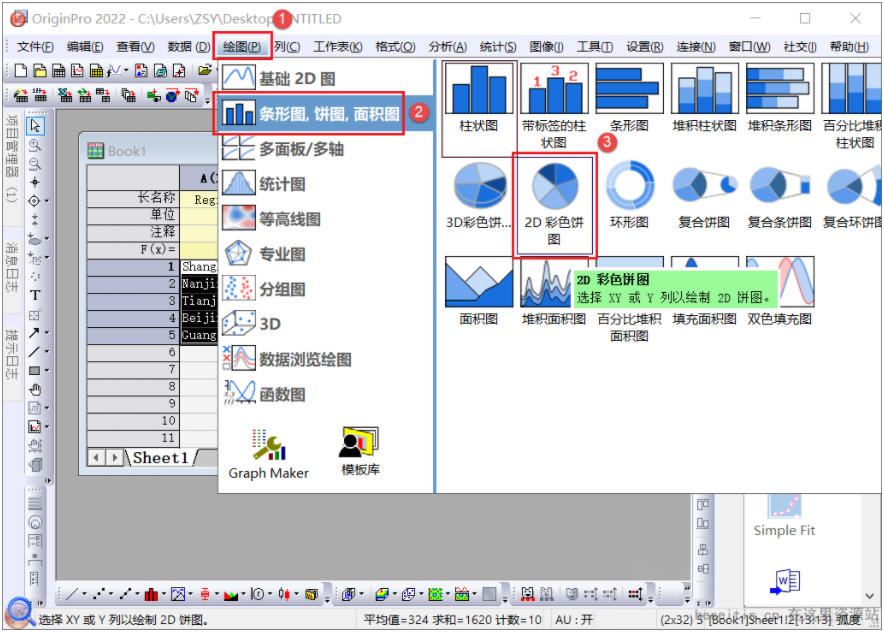This screenshot has height=632, width=884.
Task: Launch Graph Maker
Action: pos(268,454)
